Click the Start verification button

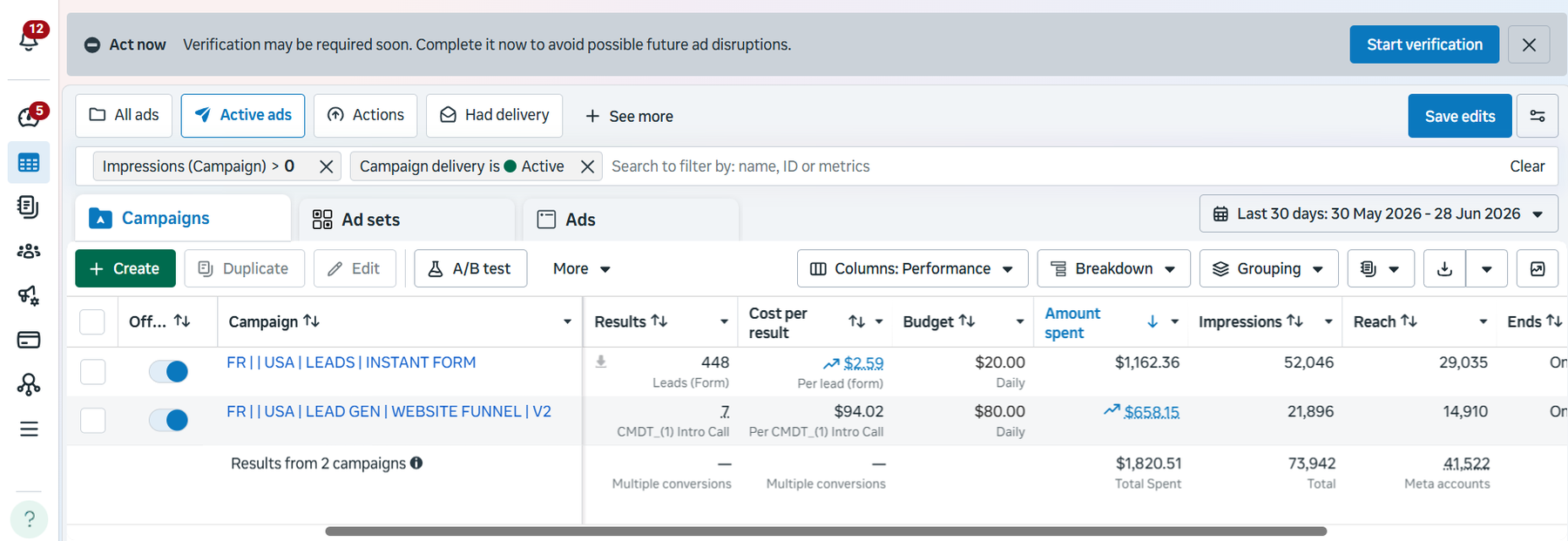tap(1424, 44)
